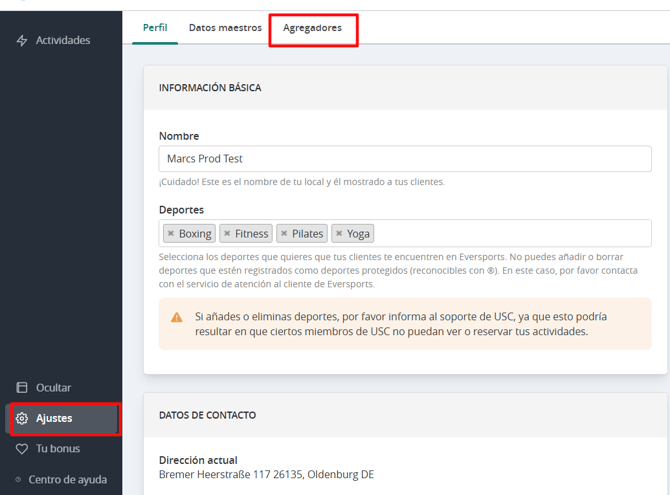Click the address Bremer Heerstraße 117 text
This screenshot has width=670, height=495.
coord(266,474)
